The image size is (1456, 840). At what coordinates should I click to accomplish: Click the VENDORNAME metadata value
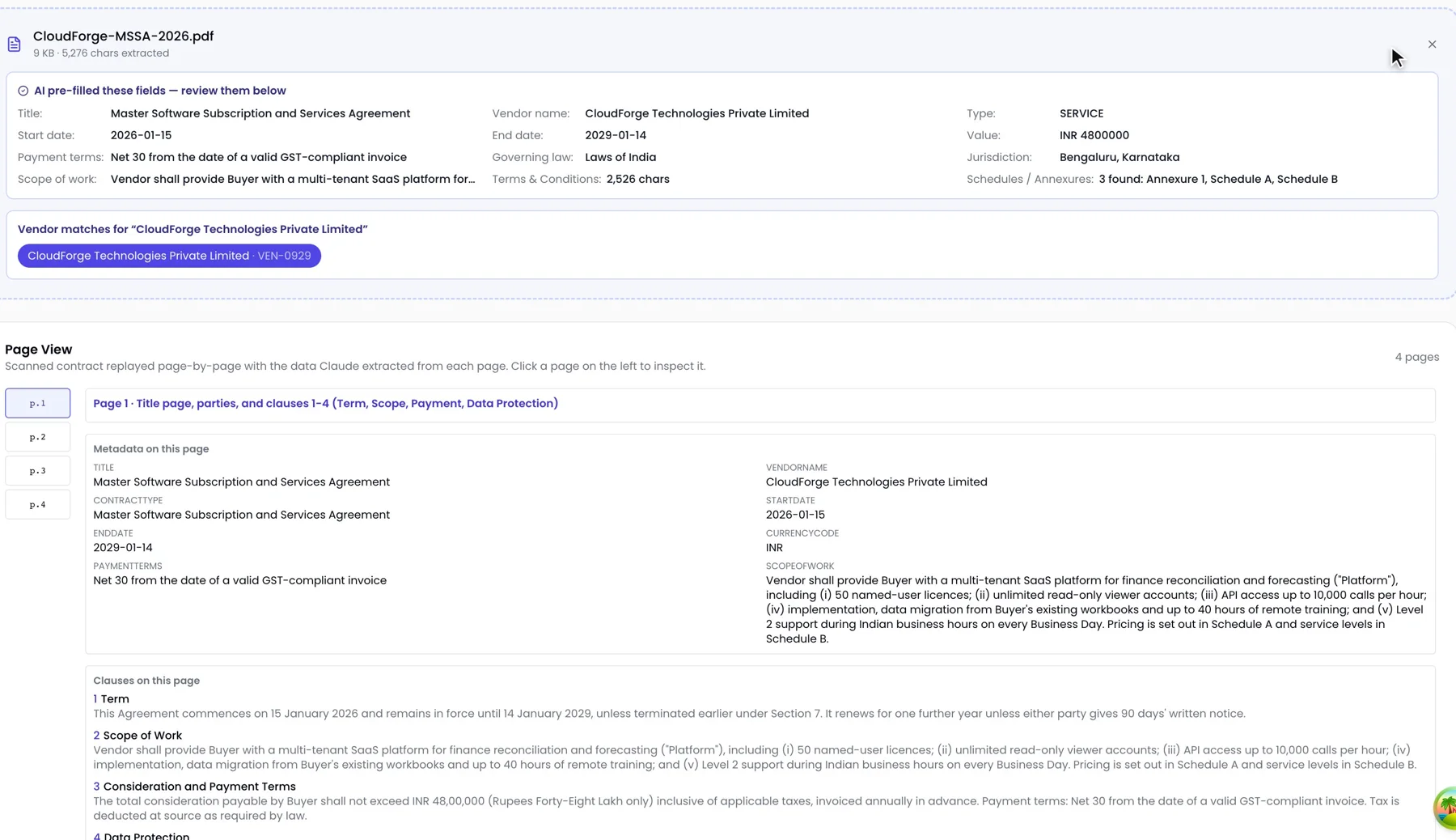click(x=876, y=482)
